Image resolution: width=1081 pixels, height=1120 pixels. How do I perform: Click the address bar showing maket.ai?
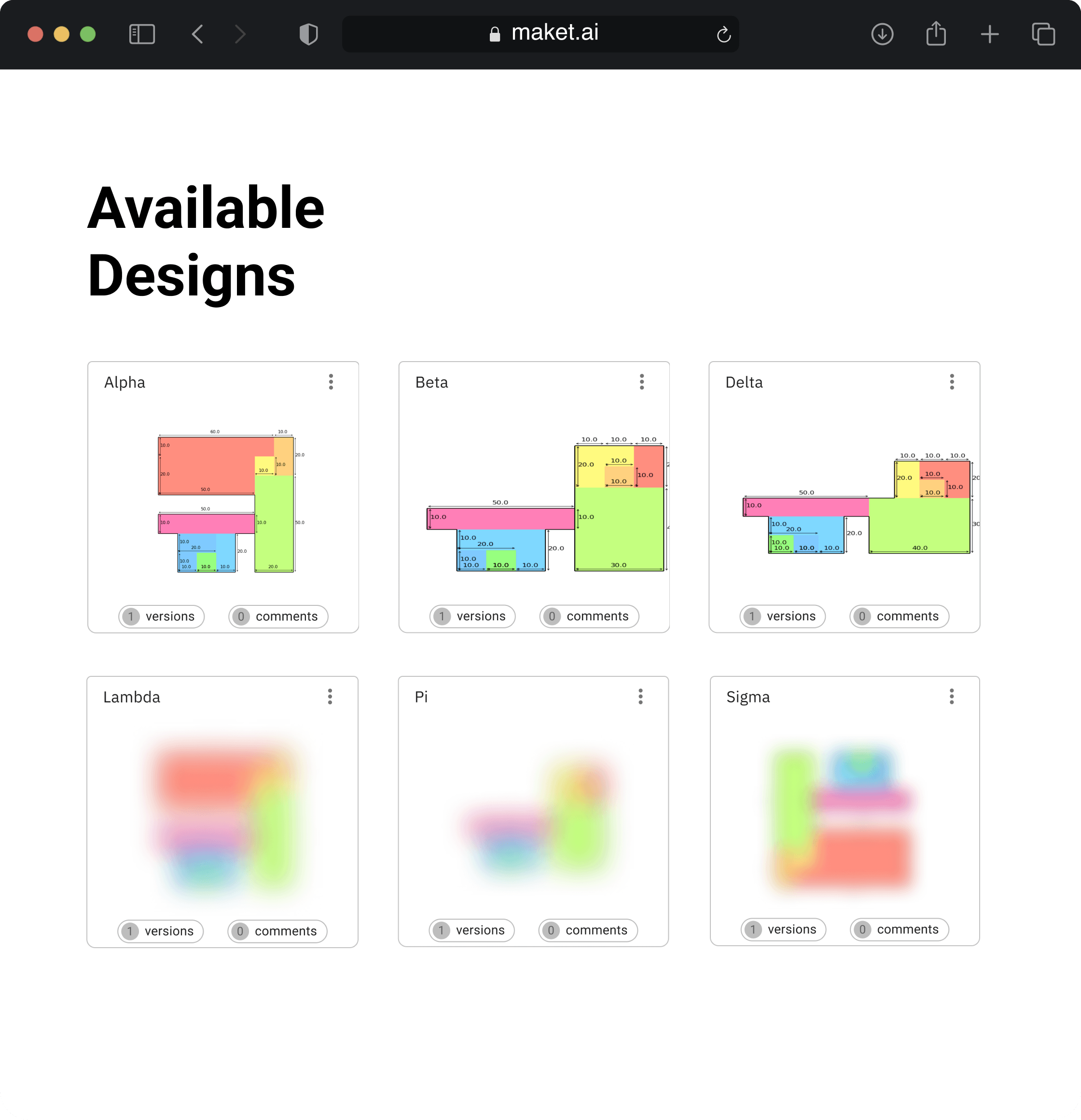click(554, 33)
